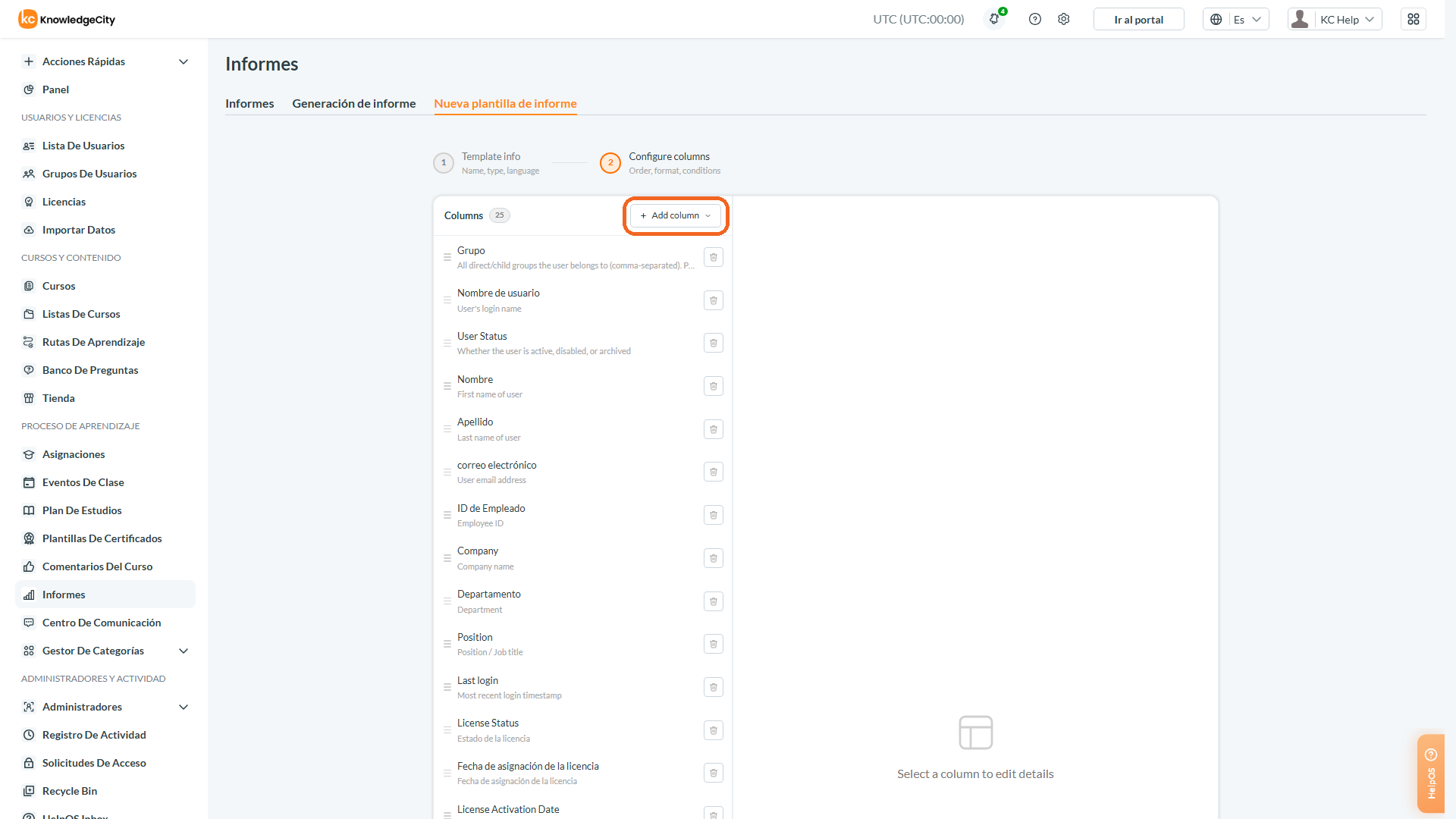Select the Configure columns step

(x=661, y=163)
